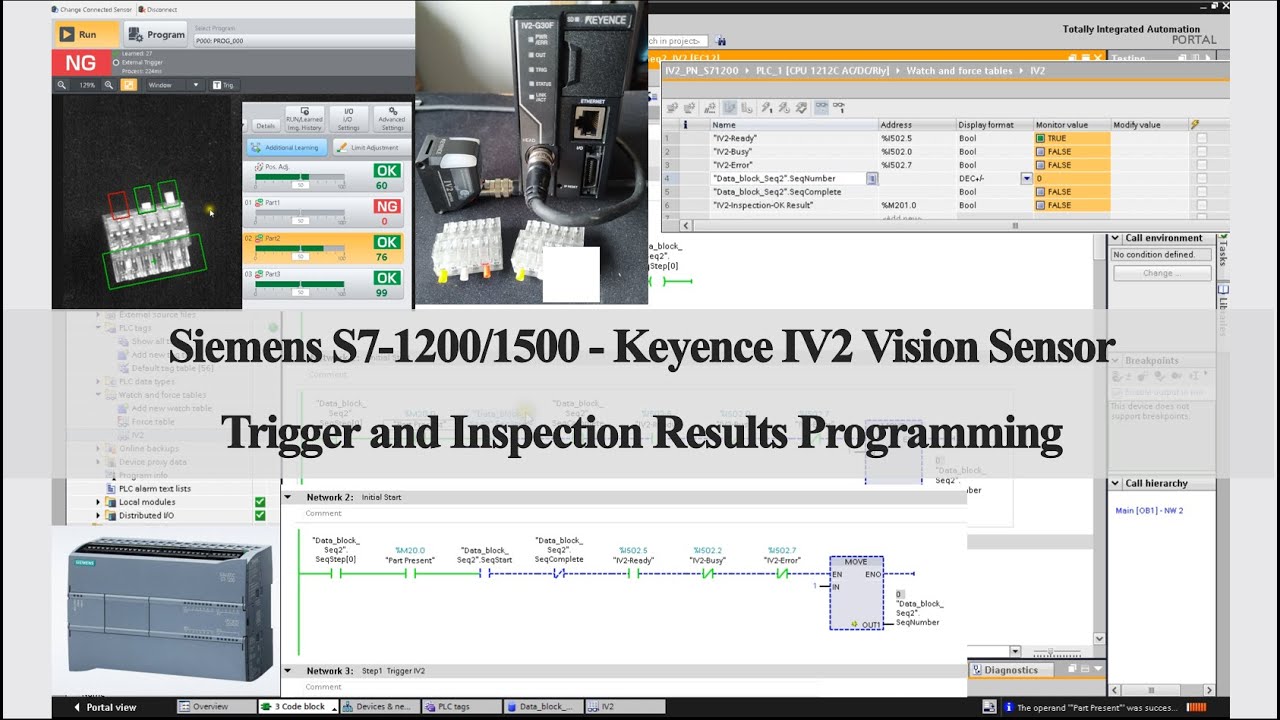
Task: Click the Trig. button
Action: pyautogui.click(x=223, y=85)
